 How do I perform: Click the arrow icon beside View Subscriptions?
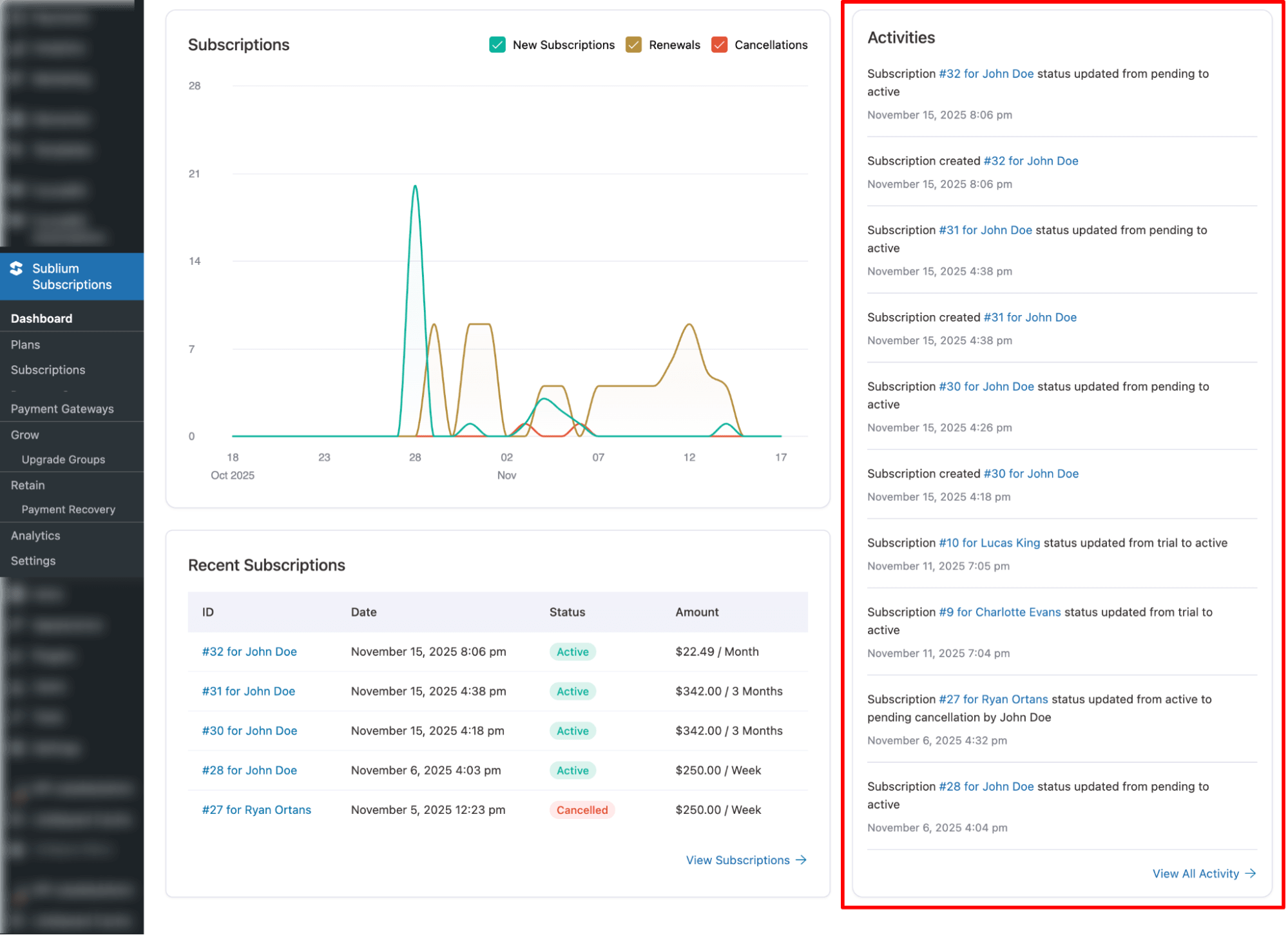(802, 860)
